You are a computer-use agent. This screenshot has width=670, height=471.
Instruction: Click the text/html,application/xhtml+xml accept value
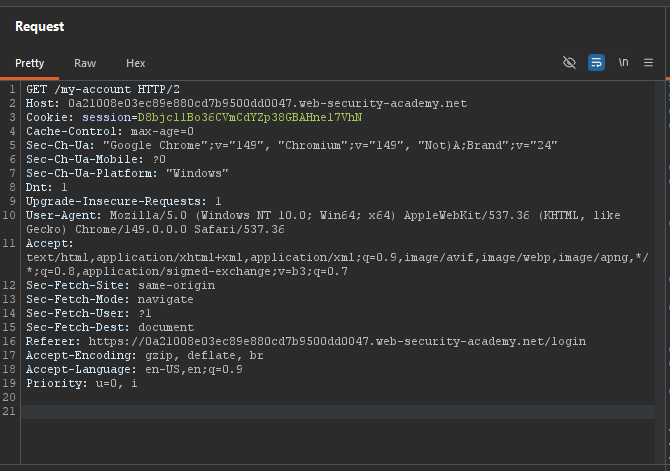338,264
